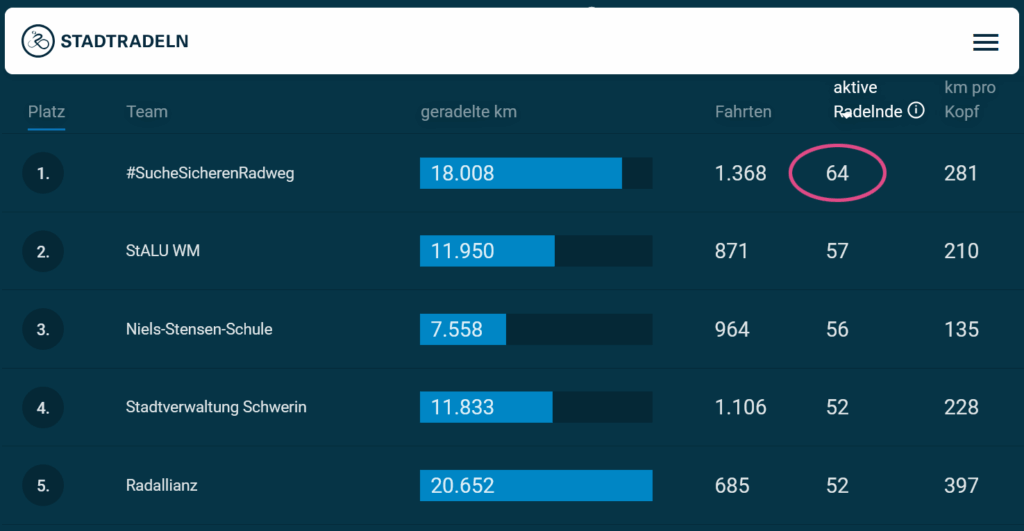The image size is (1024, 531).
Task: Select rank badge 2.
Action: [x=43, y=251]
